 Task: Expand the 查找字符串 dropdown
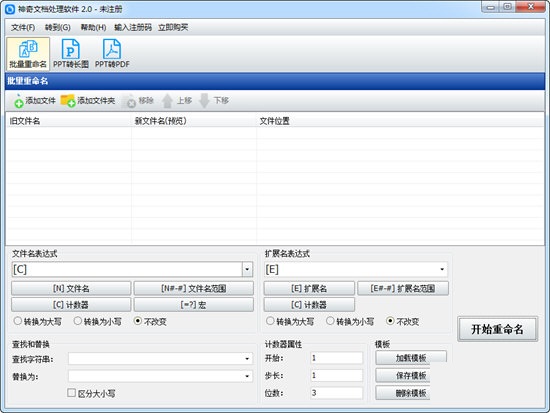247,359
